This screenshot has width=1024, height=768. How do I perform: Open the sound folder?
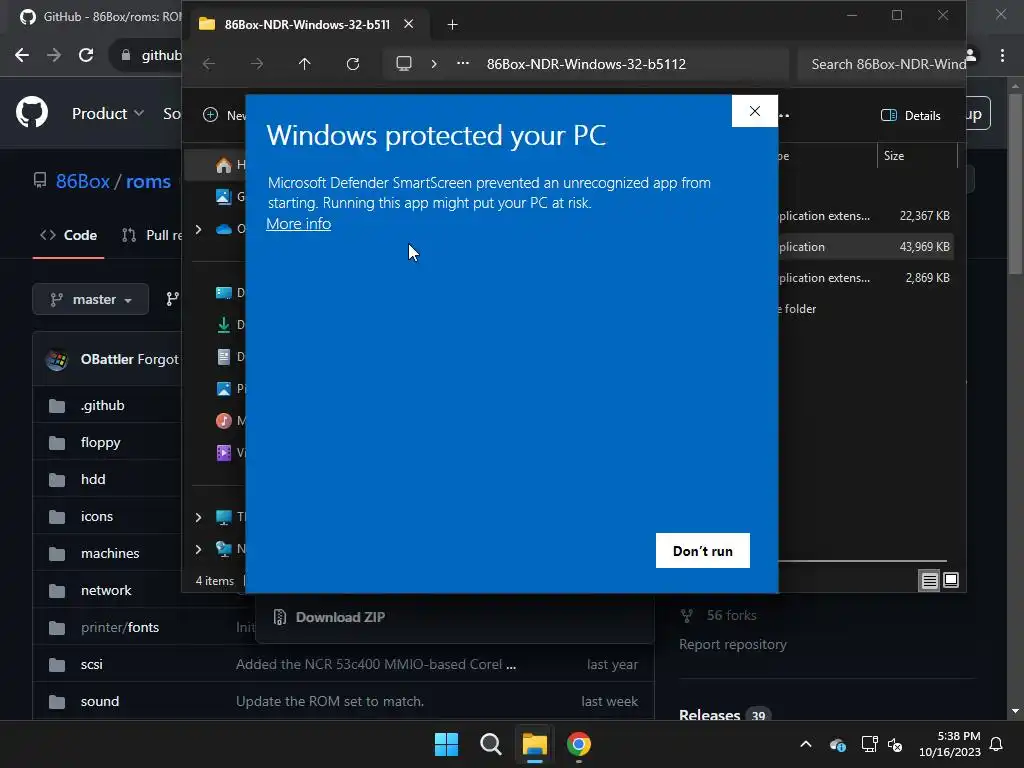point(100,701)
